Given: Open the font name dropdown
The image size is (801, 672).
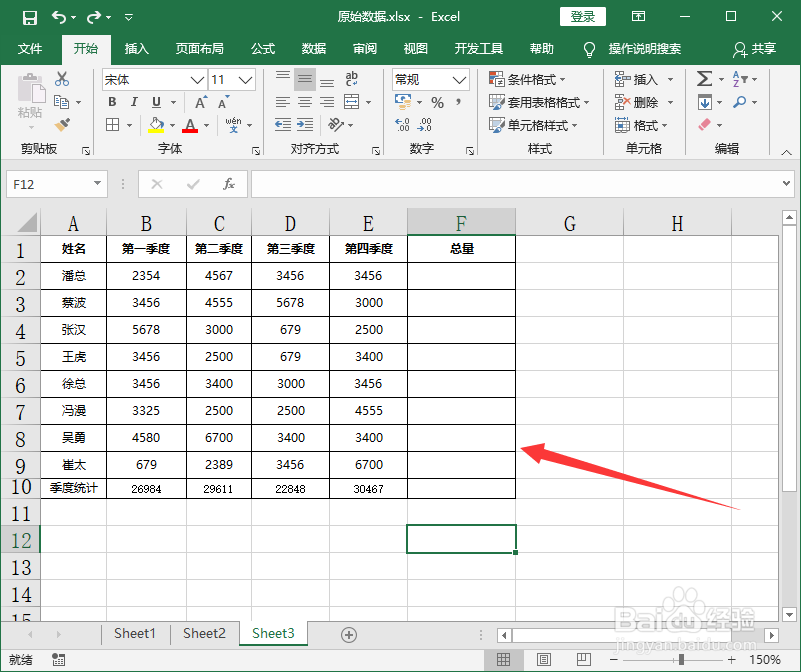Looking at the screenshot, I should point(198,80).
